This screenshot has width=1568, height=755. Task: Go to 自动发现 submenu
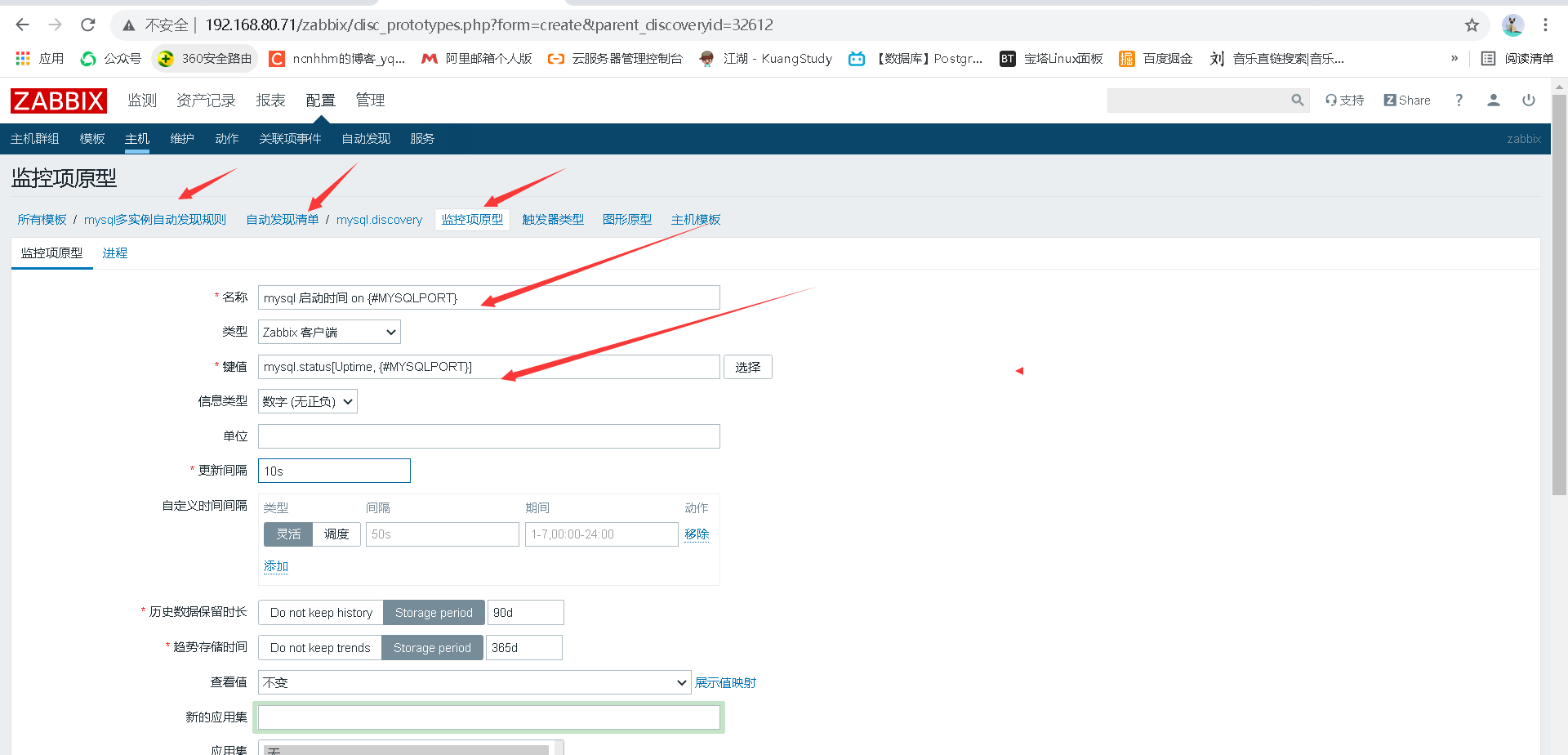366,139
